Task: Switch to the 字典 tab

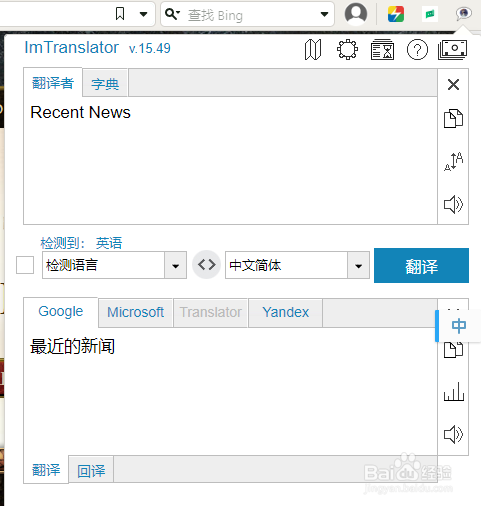Action: pos(105,84)
